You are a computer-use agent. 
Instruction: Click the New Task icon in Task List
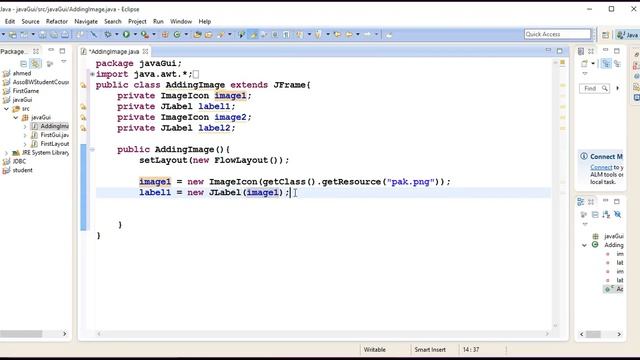tap(584, 64)
